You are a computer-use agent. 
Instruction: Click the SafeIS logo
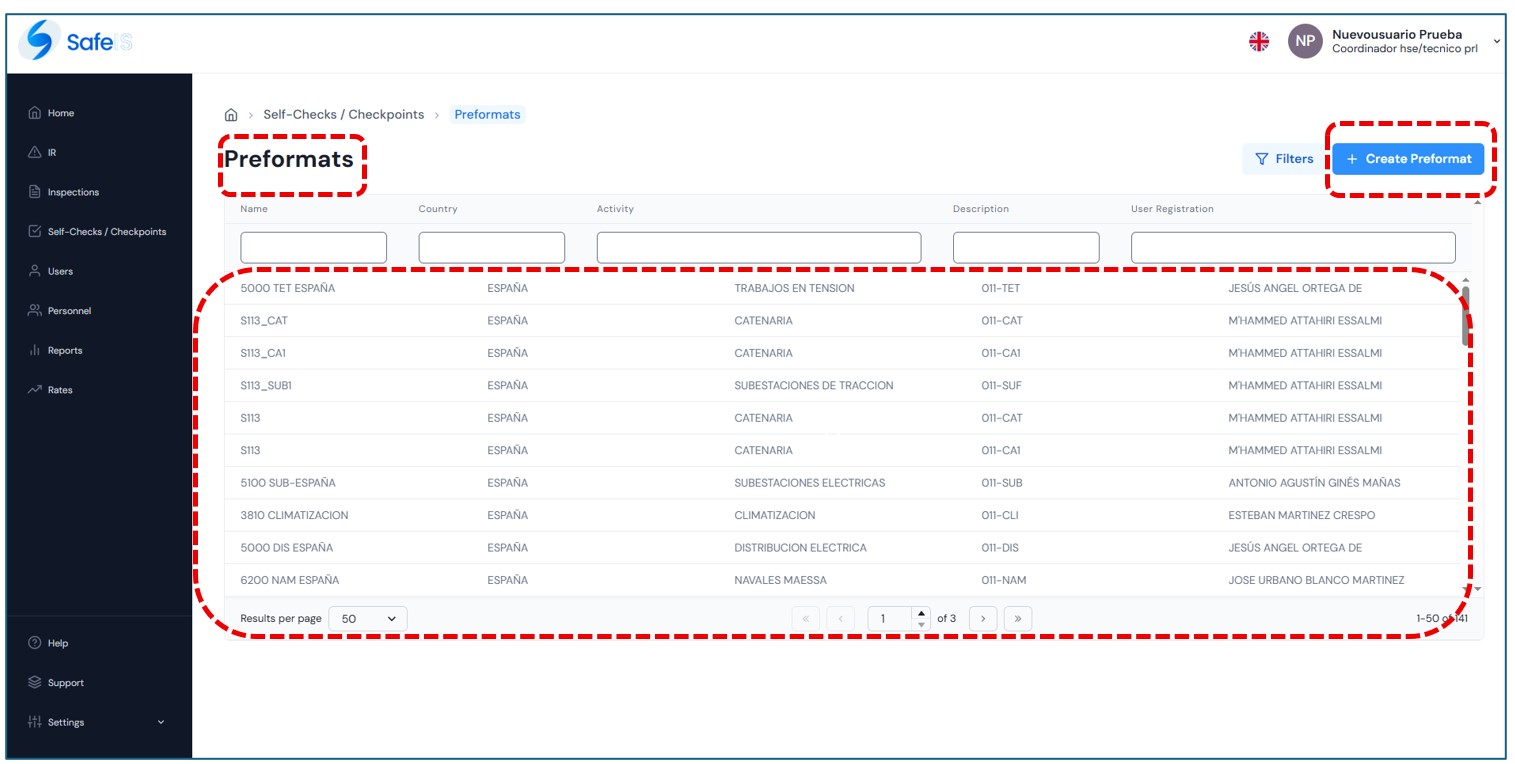pos(76,41)
